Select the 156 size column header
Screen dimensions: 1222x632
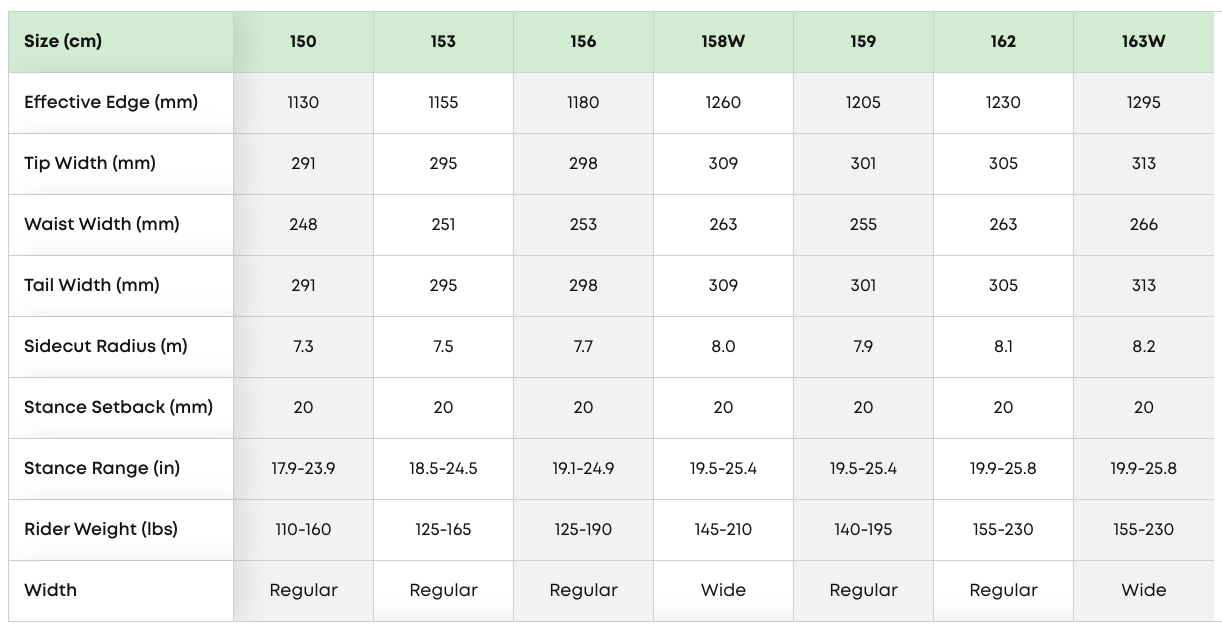(583, 41)
